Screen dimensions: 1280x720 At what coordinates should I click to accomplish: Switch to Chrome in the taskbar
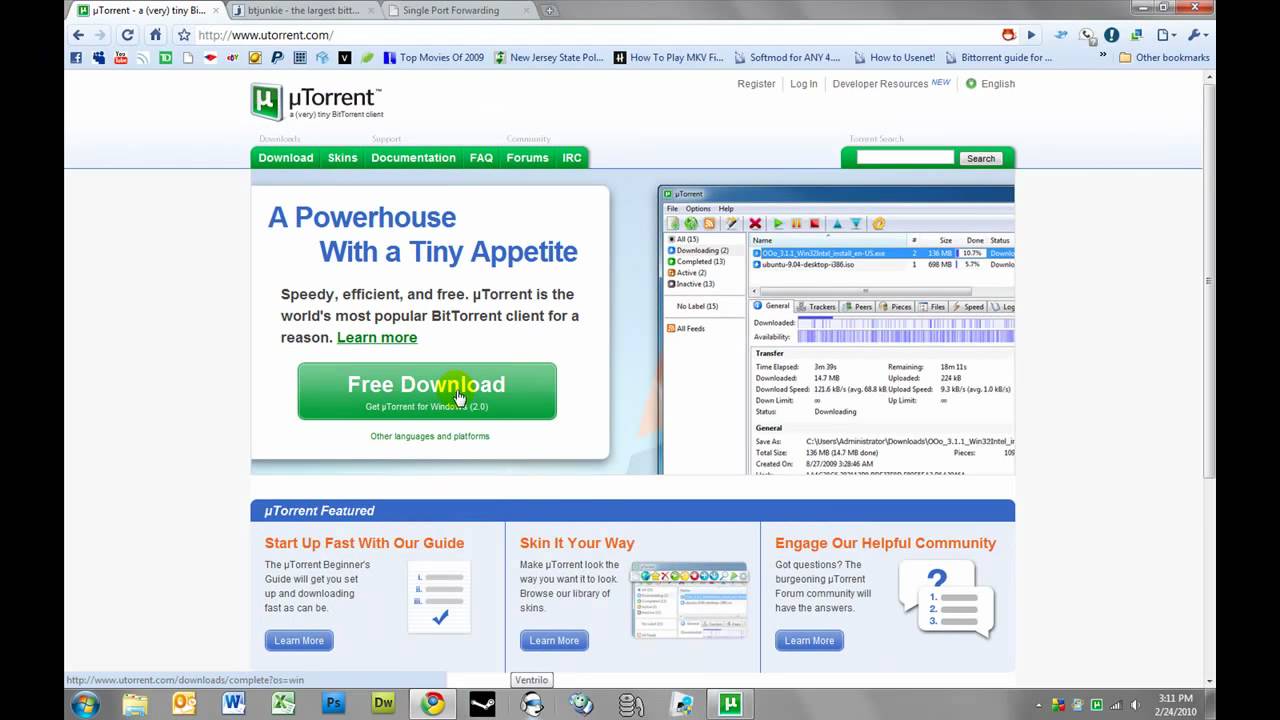(433, 704)
